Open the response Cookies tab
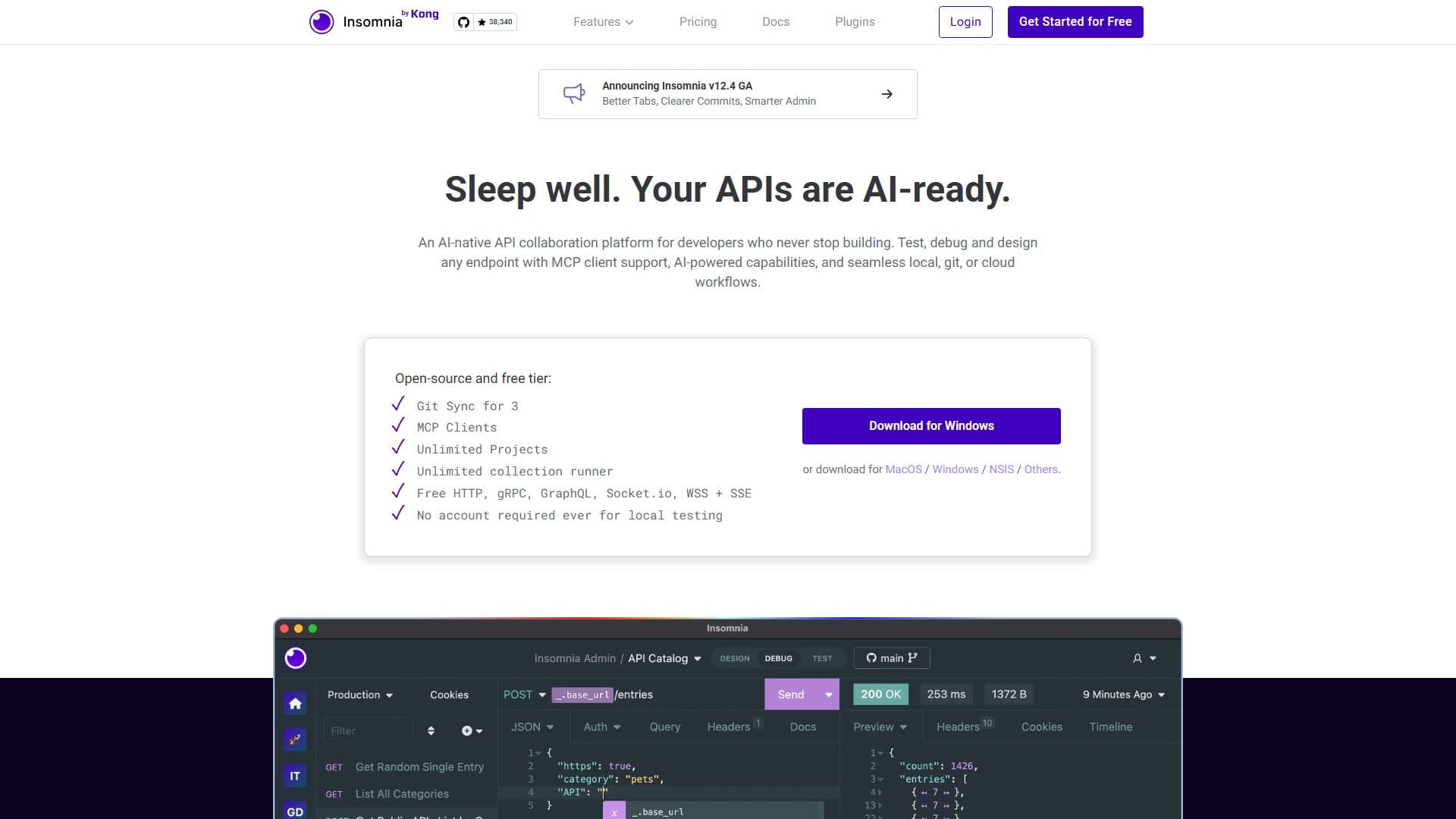This screenshot has height=819, width=1456. tap(1042, 726)
